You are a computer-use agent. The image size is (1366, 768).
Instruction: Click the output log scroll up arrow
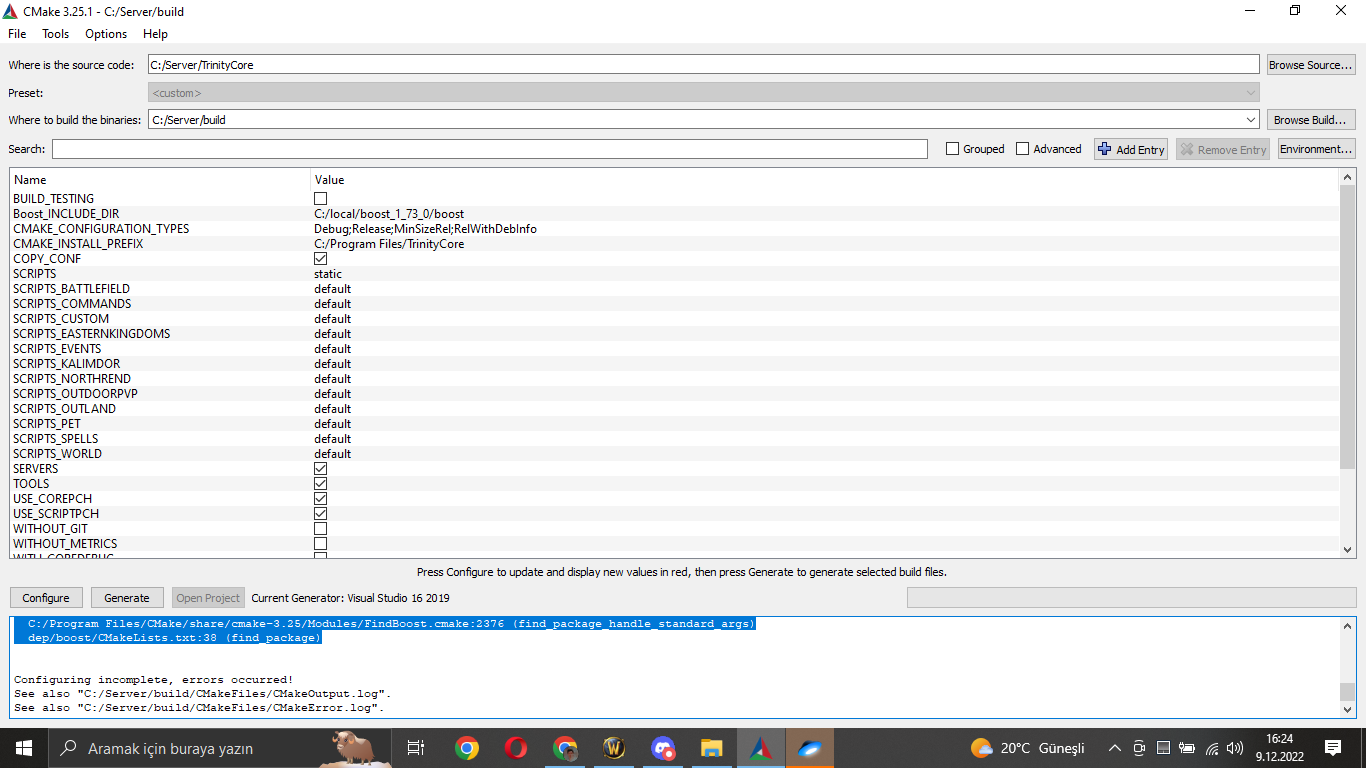[x=1348, y=625]
